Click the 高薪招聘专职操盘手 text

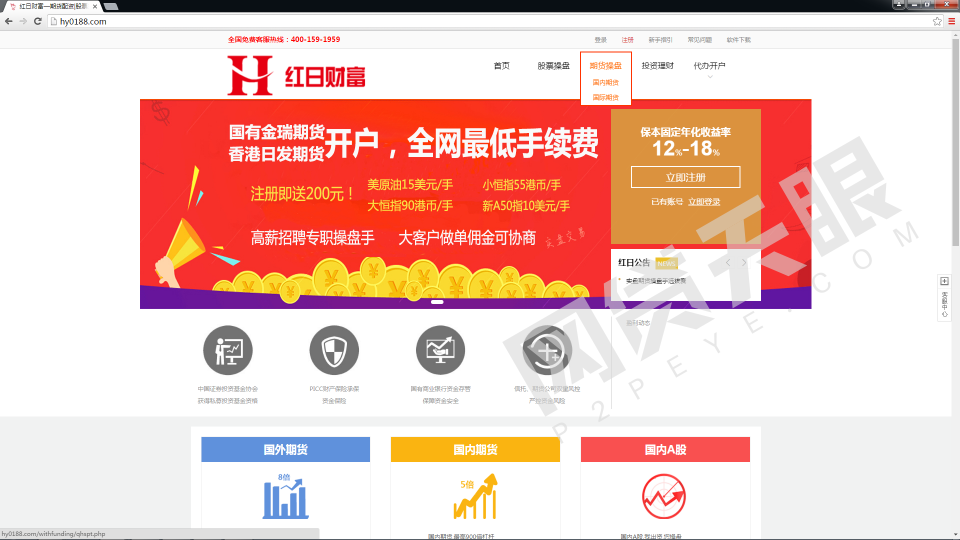[x=313, y=238]
